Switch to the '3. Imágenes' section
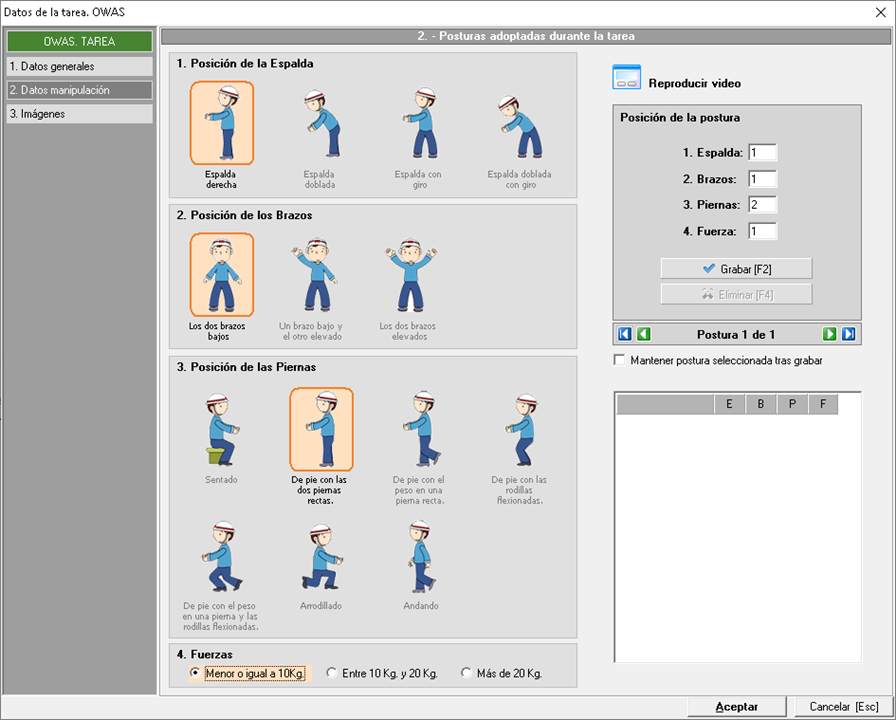 79,114
